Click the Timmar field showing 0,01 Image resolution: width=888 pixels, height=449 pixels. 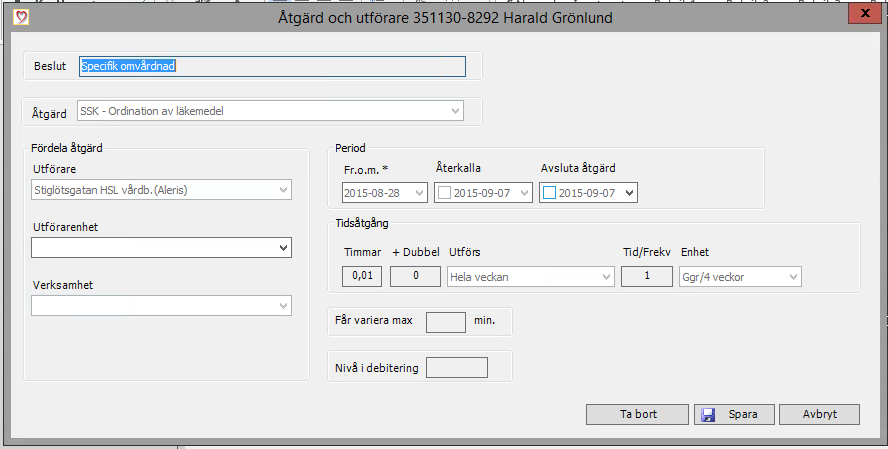[x=362, y=276]
